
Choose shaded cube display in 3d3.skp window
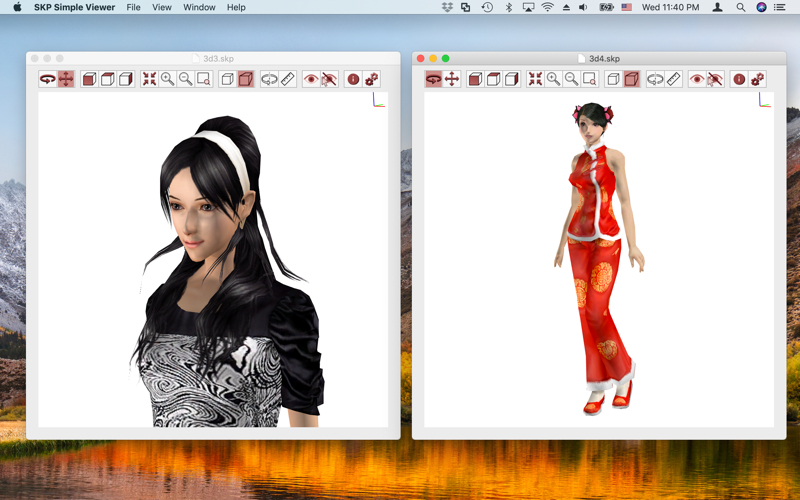[x=245, y=79]
